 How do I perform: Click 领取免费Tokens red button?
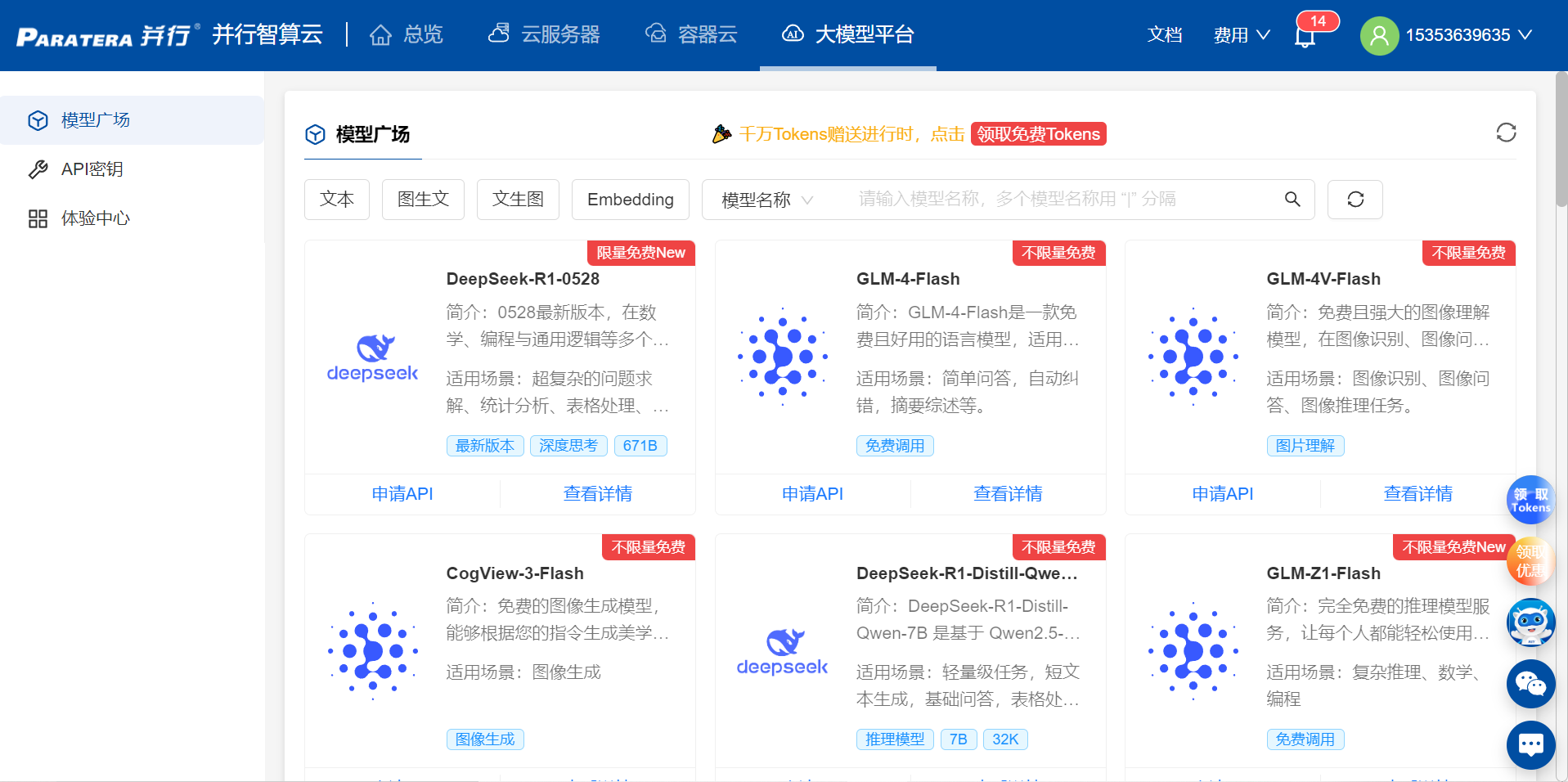pos(1039,134)
